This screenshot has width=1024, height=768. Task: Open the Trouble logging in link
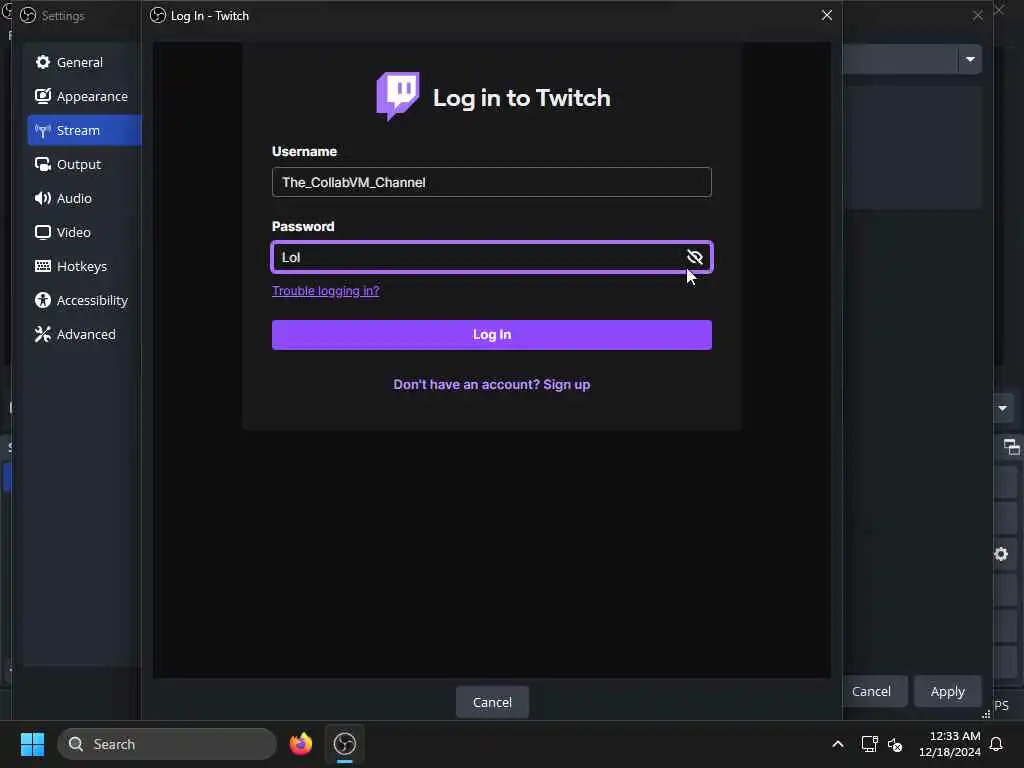click(x=325, y=291)
